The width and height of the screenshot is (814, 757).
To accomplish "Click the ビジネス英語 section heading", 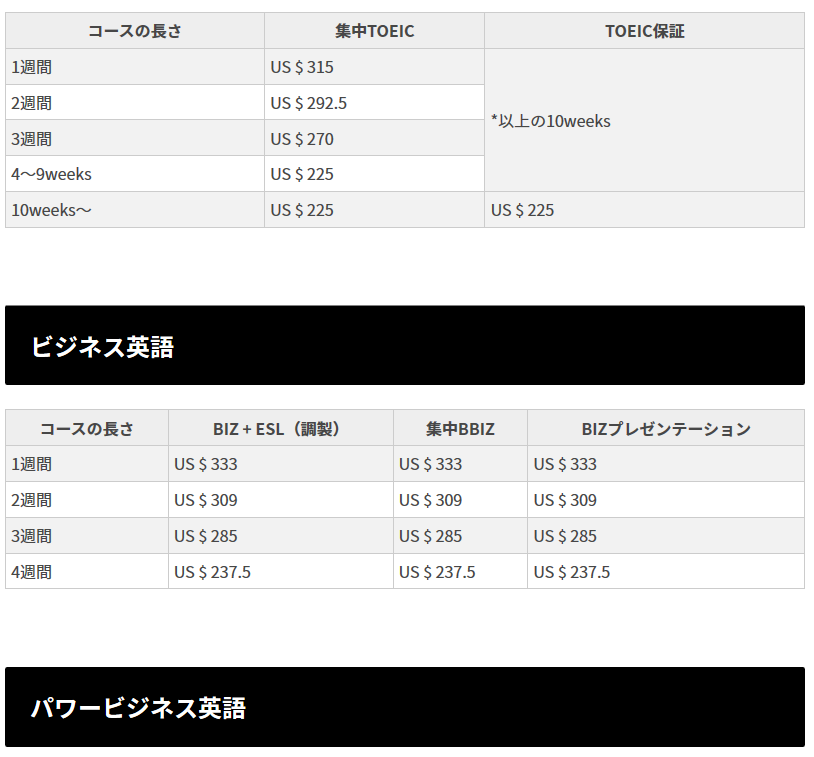I will (102, 347).
